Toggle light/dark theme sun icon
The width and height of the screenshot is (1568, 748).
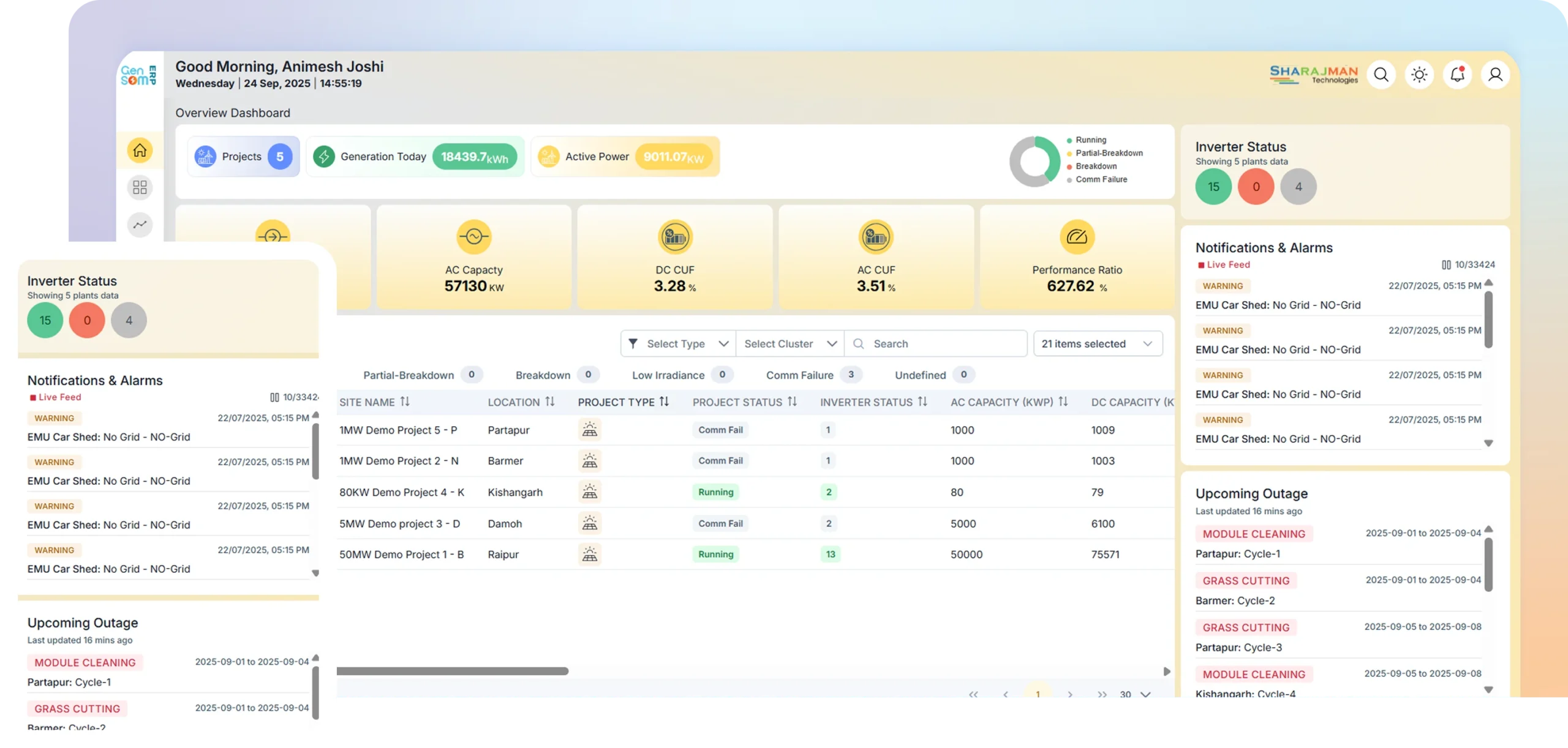(x=1419, y=75)
